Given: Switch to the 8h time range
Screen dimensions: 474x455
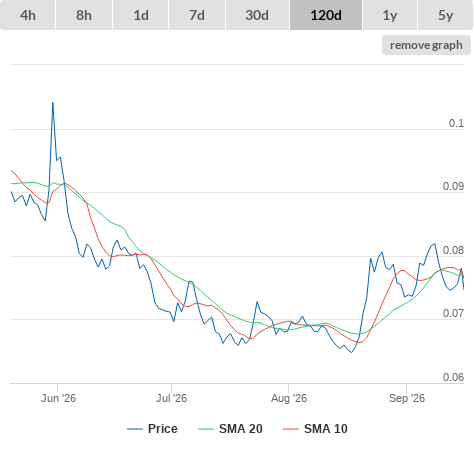Looking at the screenshot, I should coord(84,15).
